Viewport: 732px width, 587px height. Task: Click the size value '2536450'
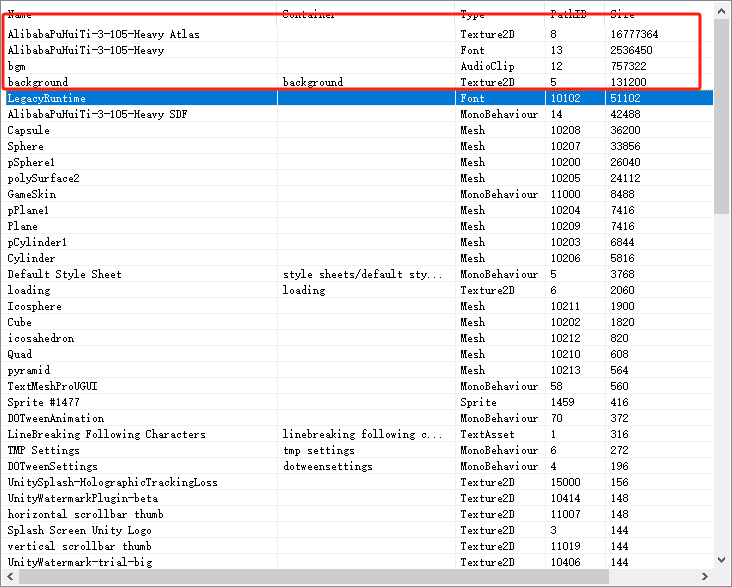[631, 50]
